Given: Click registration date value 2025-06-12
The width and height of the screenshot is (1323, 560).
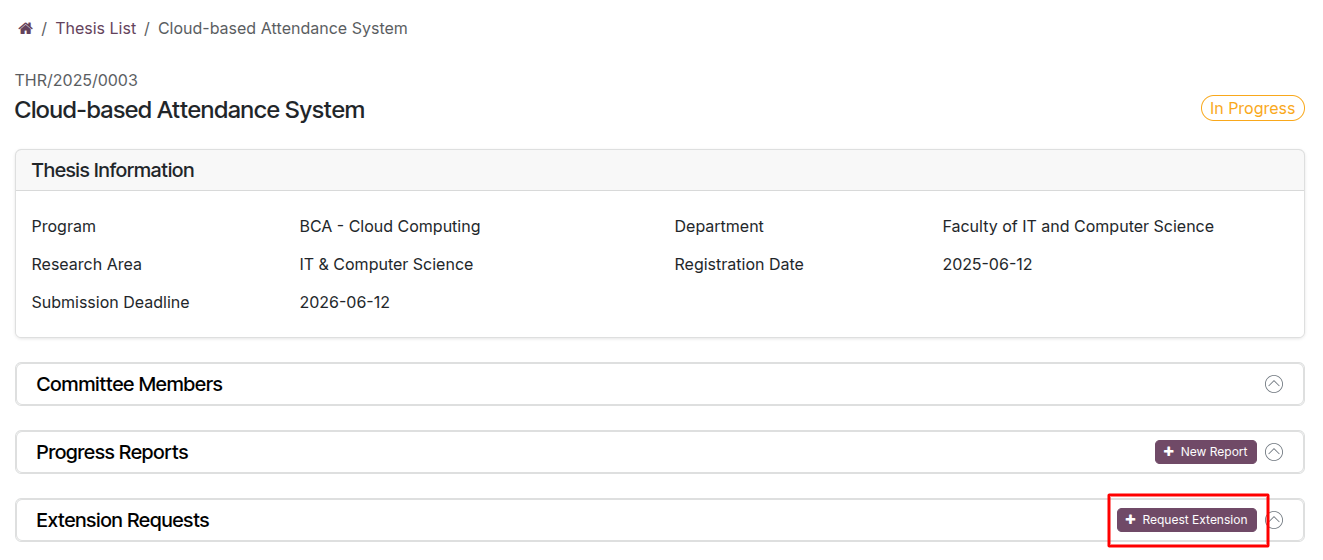Looking at the screenshot, I should pos(987,264).
